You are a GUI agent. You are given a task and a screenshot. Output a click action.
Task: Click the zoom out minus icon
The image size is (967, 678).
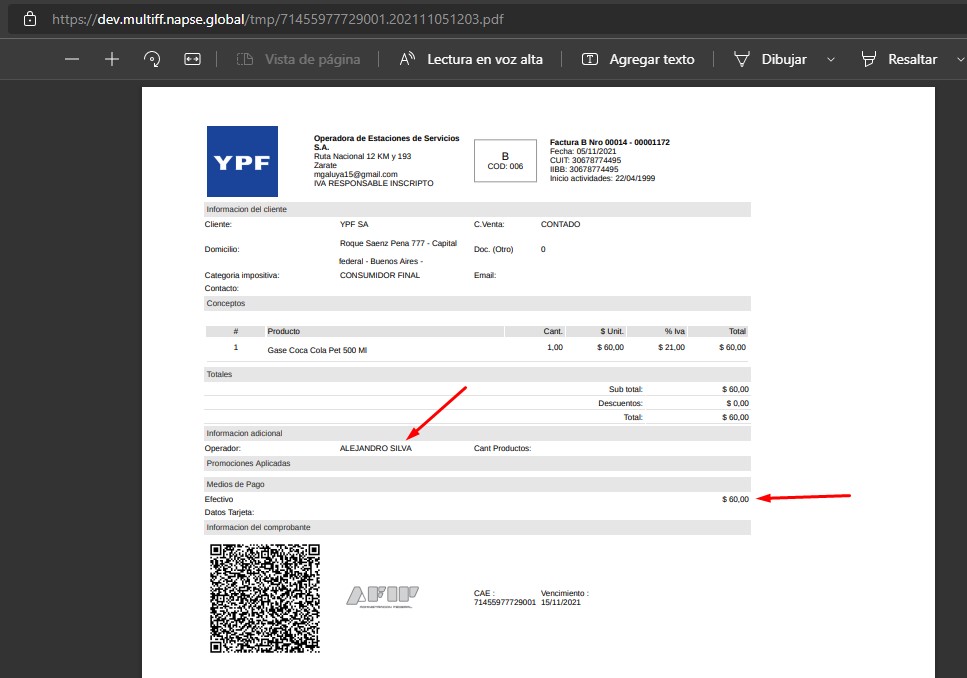(71, 60)
